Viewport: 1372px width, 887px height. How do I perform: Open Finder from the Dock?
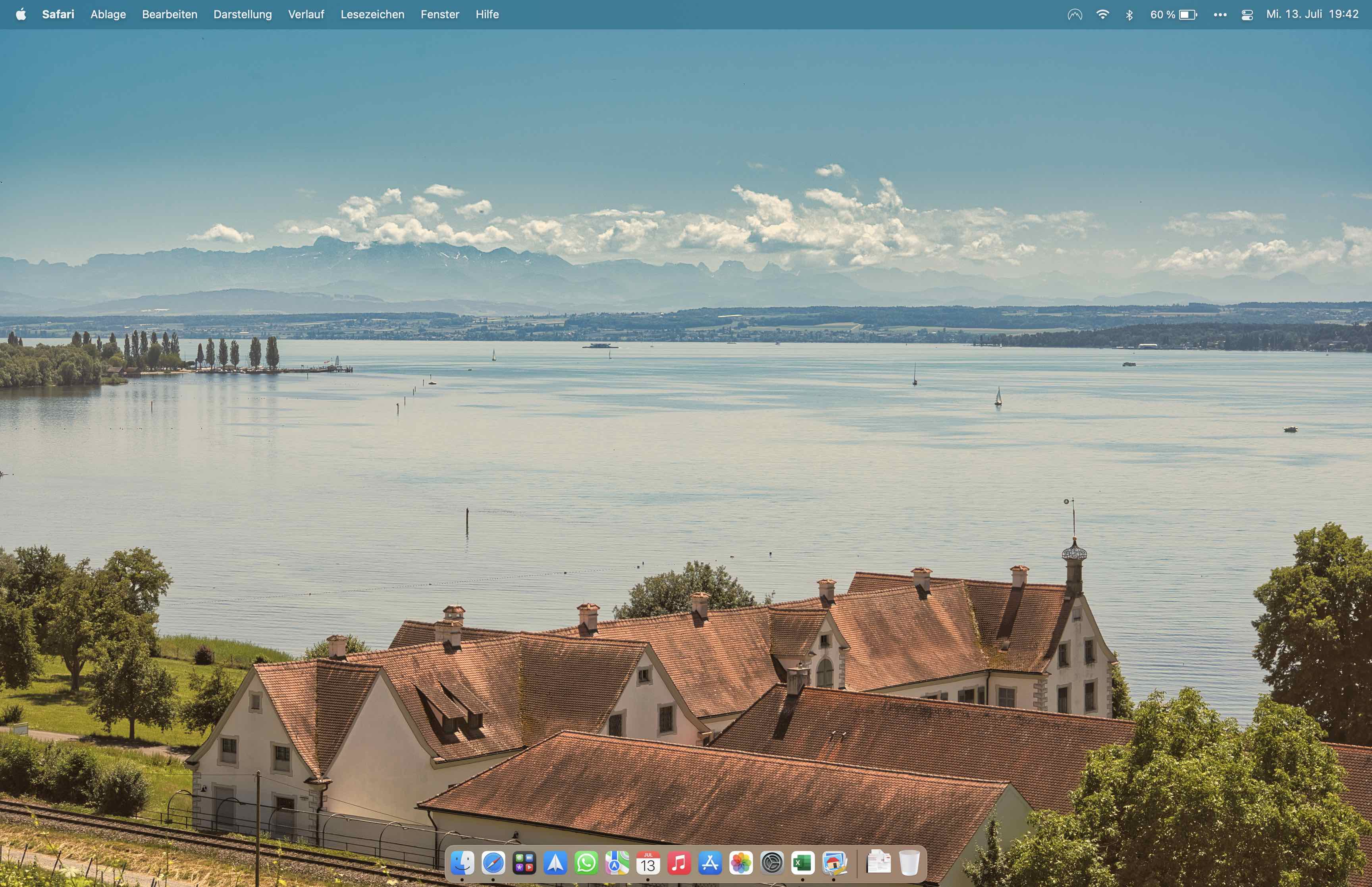point(462,863)
